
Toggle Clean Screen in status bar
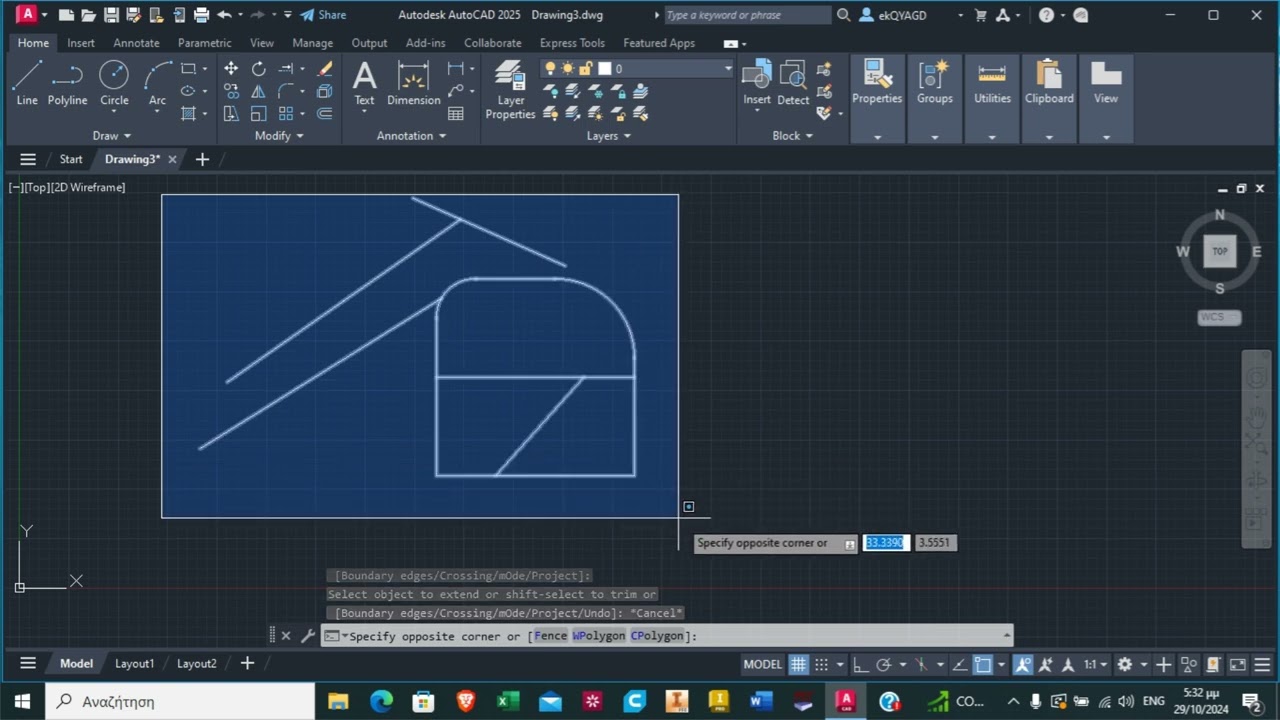click(1238, 664)
